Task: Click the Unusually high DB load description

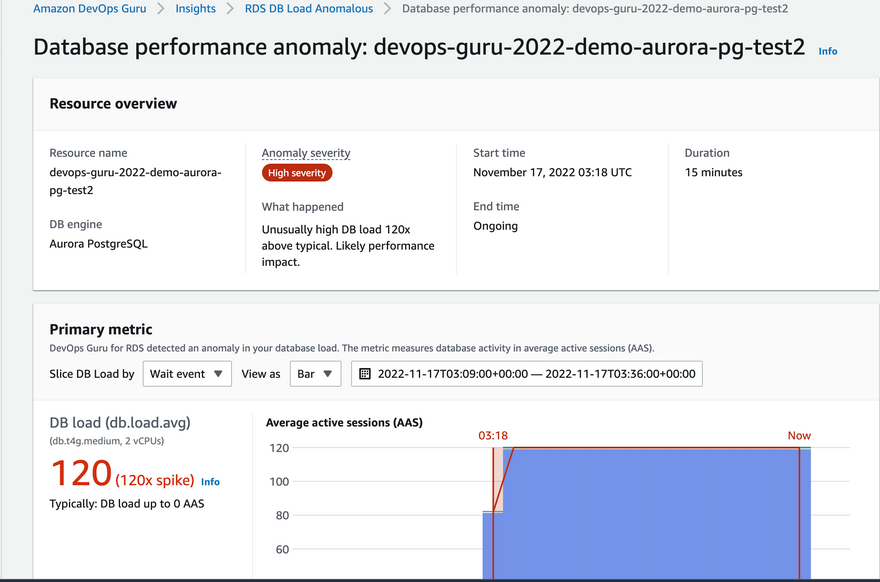Action: (348, 246)
